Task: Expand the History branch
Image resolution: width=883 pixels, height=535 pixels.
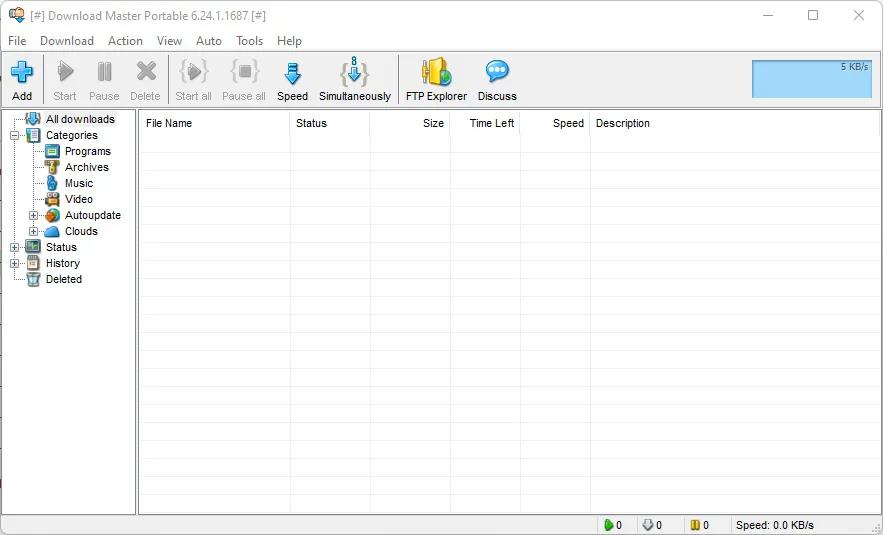Action: [15, 263]
